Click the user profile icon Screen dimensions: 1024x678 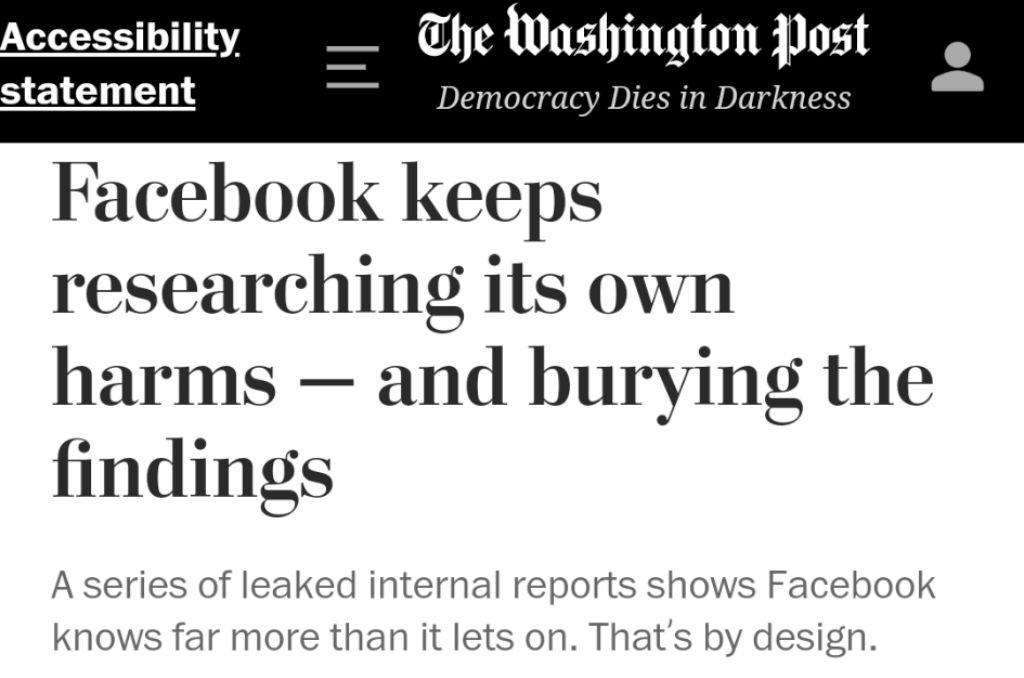[x=957, y=68]
